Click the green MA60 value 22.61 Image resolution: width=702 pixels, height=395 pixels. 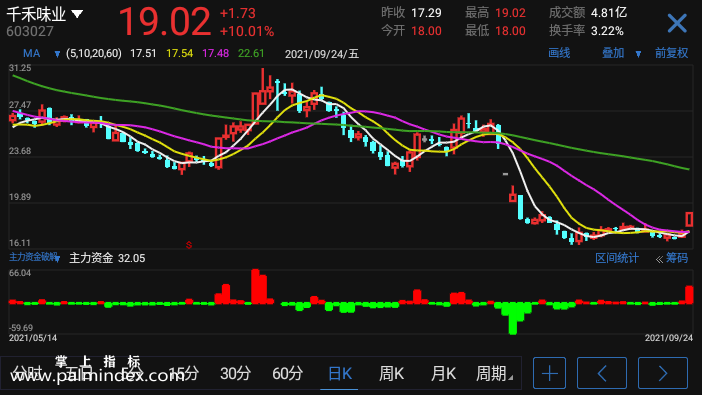click(x=251, y=54)
